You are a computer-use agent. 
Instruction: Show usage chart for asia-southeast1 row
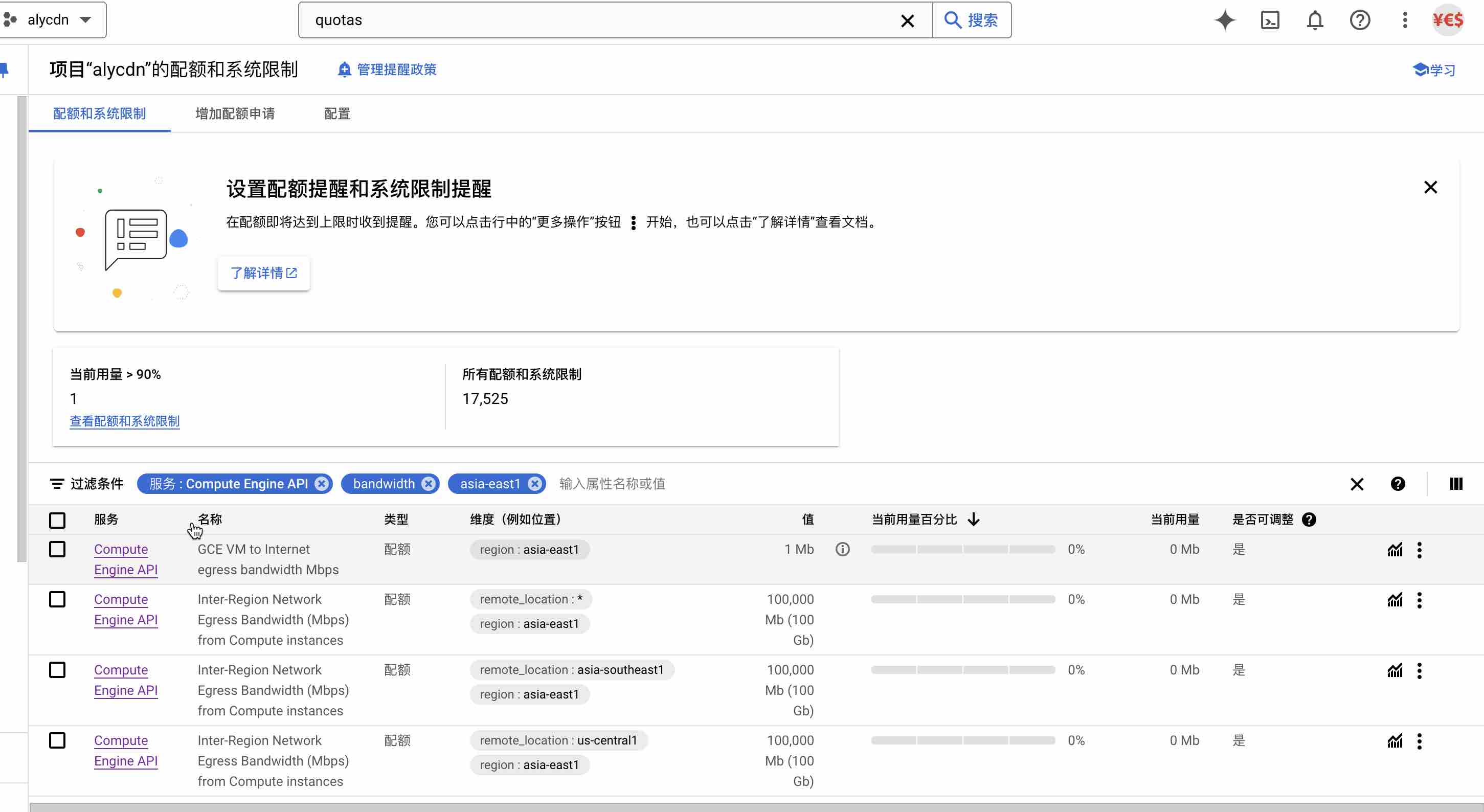tap(1395, 670)
